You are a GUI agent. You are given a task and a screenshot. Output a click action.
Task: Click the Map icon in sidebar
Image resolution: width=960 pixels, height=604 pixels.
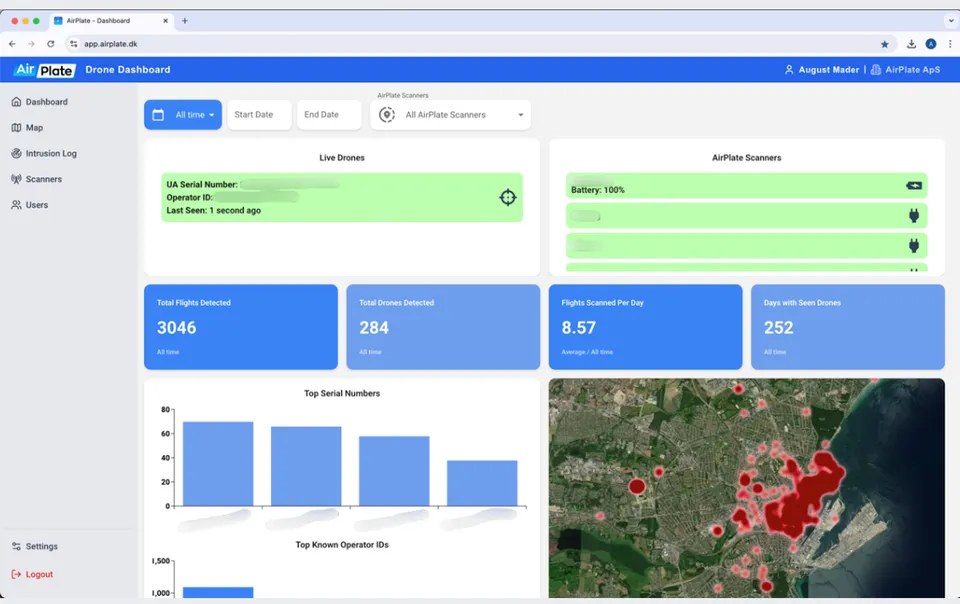(x=17, y=127)
